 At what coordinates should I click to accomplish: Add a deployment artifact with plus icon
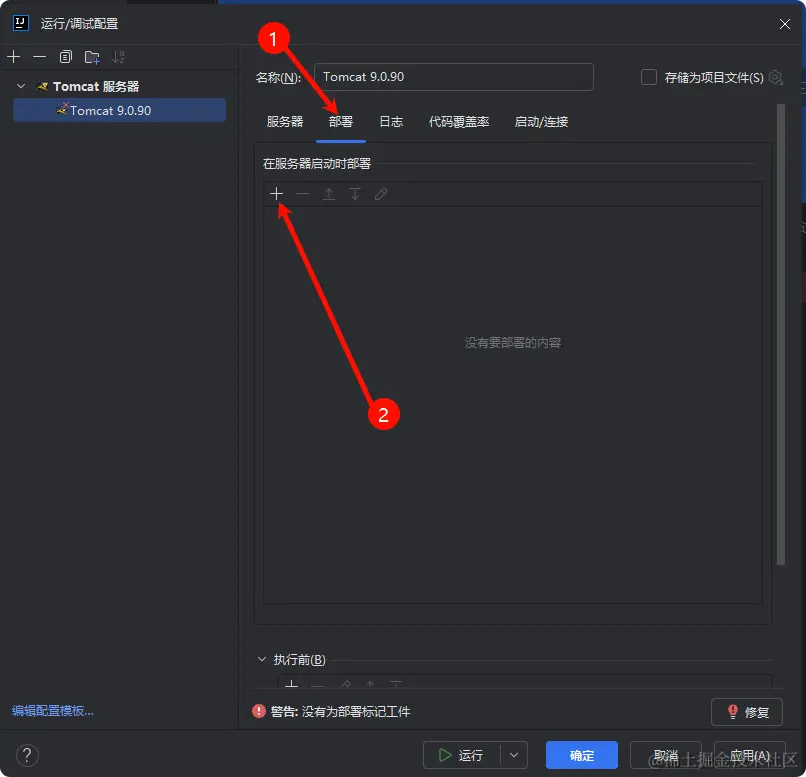click(277, 194)
